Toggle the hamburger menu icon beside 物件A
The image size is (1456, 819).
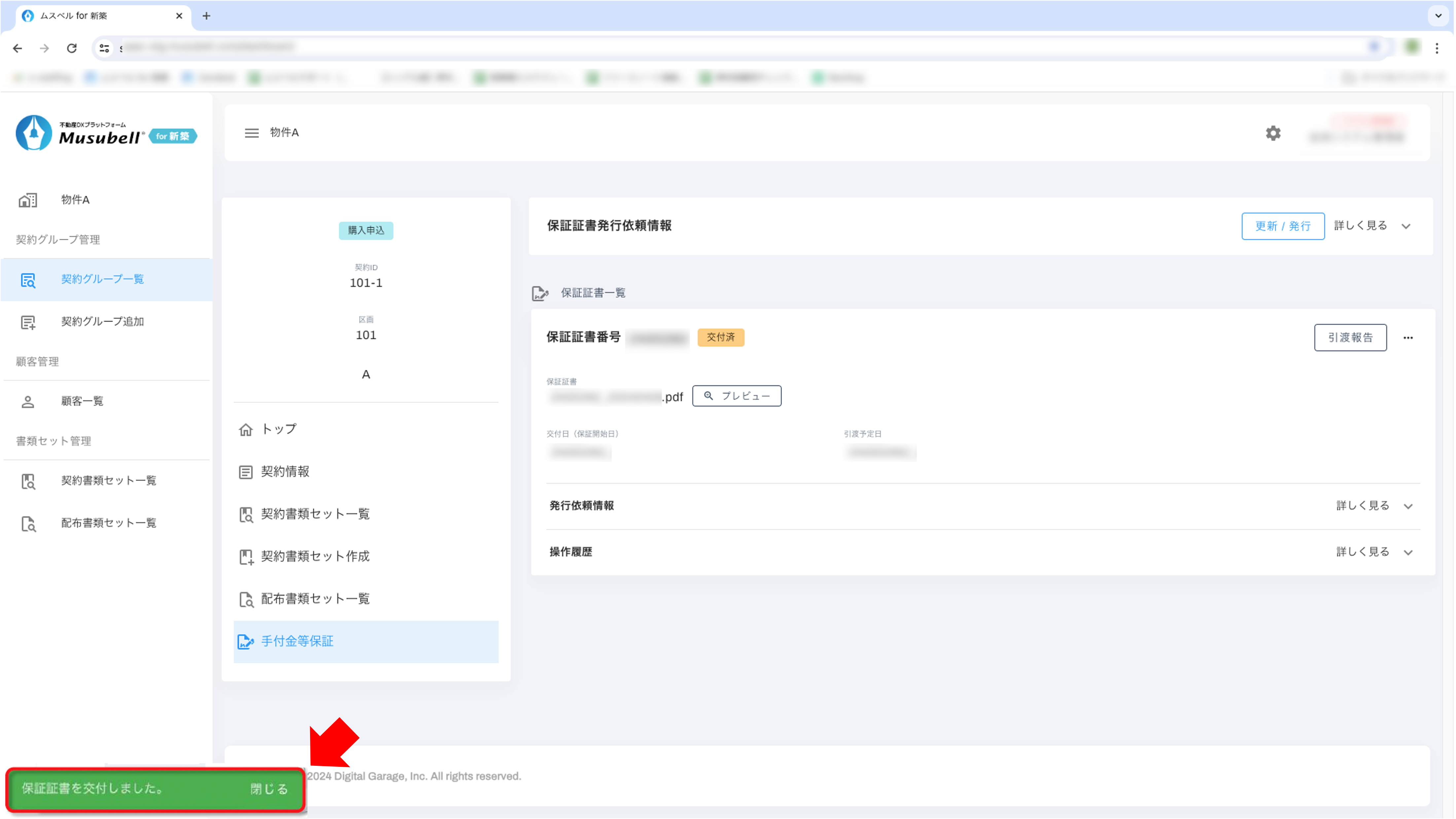coord(252,133)
